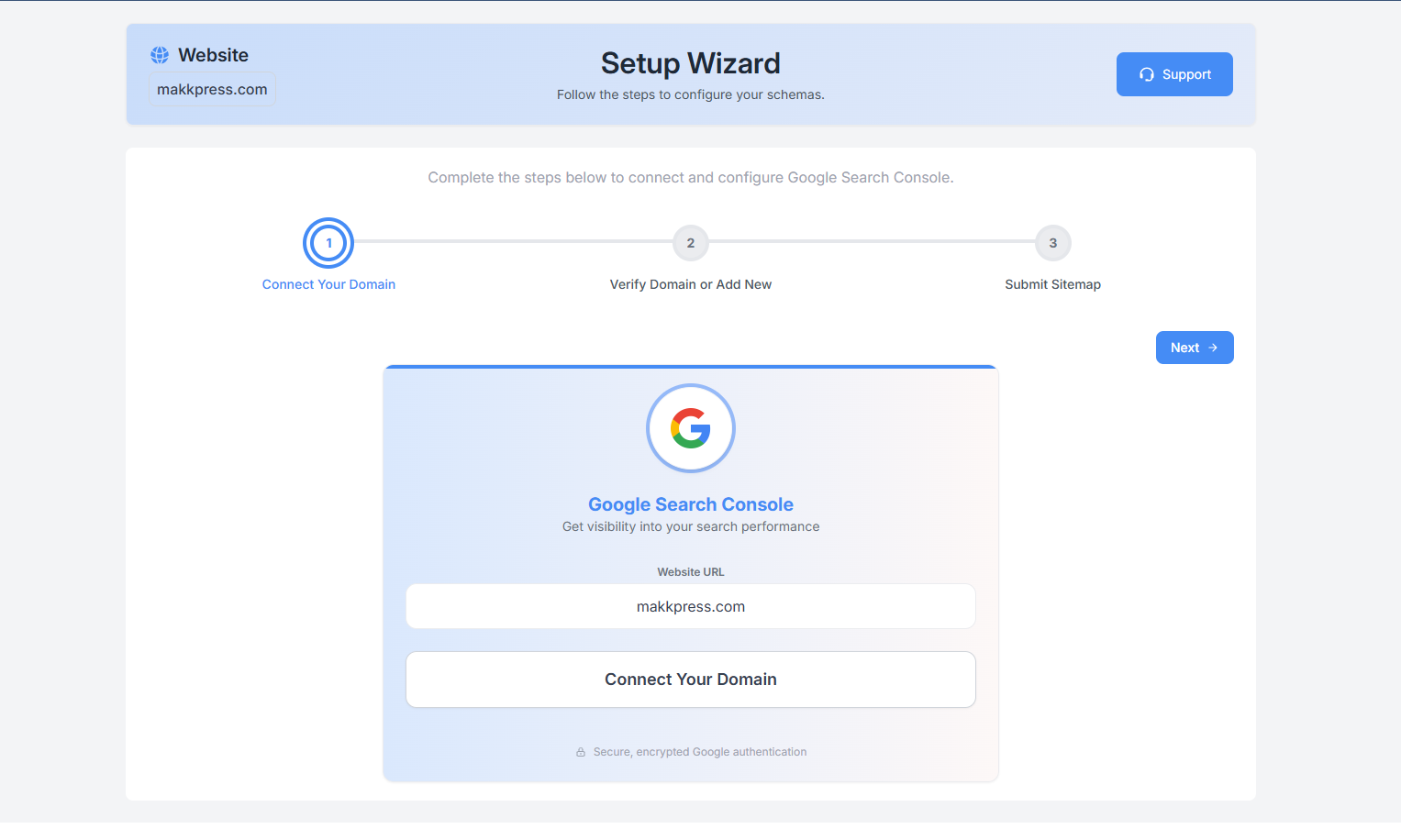Screen dimensions: 1401x840
Task: Click the Google G logo
Action: click(691, 428)
